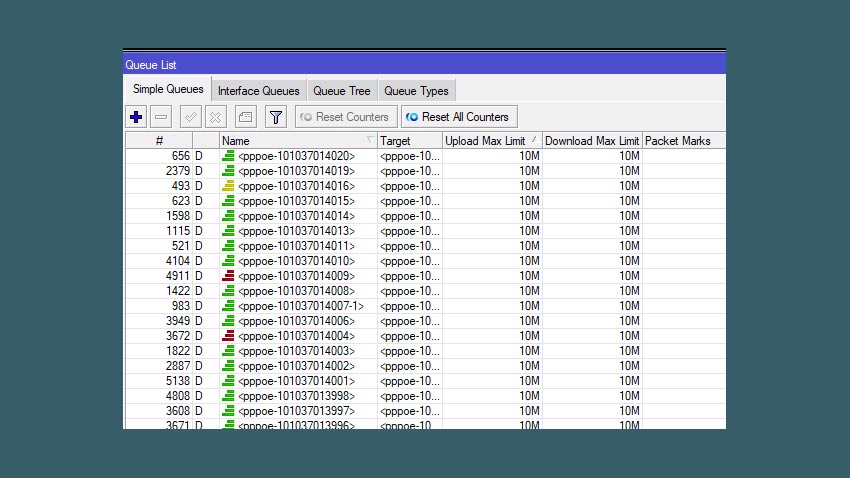The height and width of the screenshot is (478, 850).
Task: Open the Queue Tree tab
Action: (342, 91)
